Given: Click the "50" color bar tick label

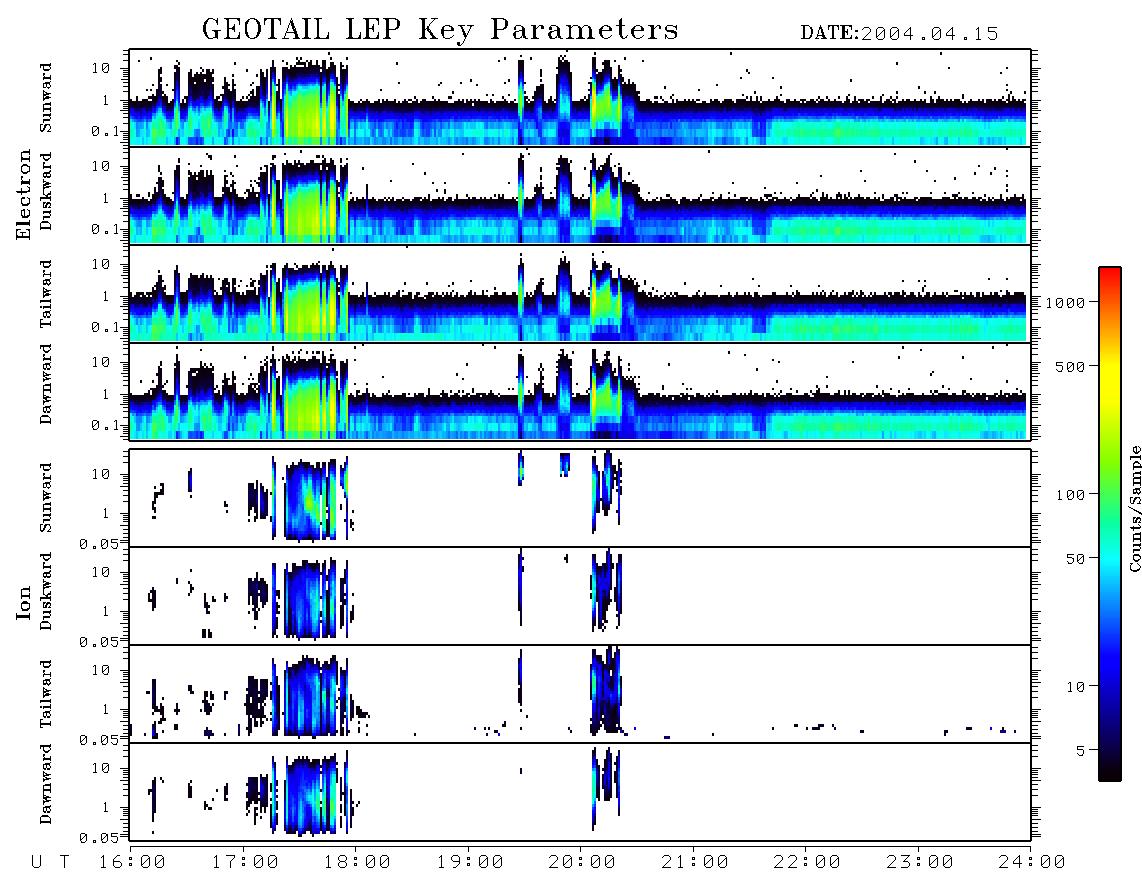Looking at the screenshot, I should [1076, 559].
